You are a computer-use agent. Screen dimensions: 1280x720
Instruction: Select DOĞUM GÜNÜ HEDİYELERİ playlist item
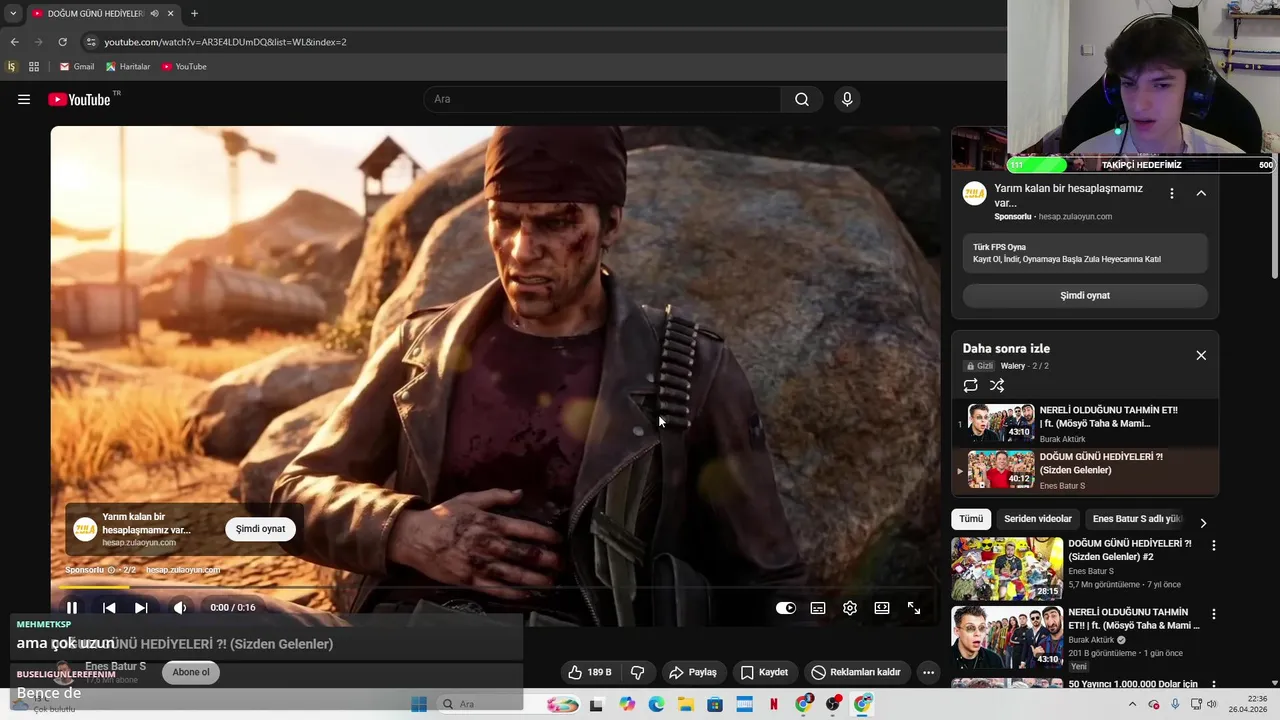[x=1085, y=470]
